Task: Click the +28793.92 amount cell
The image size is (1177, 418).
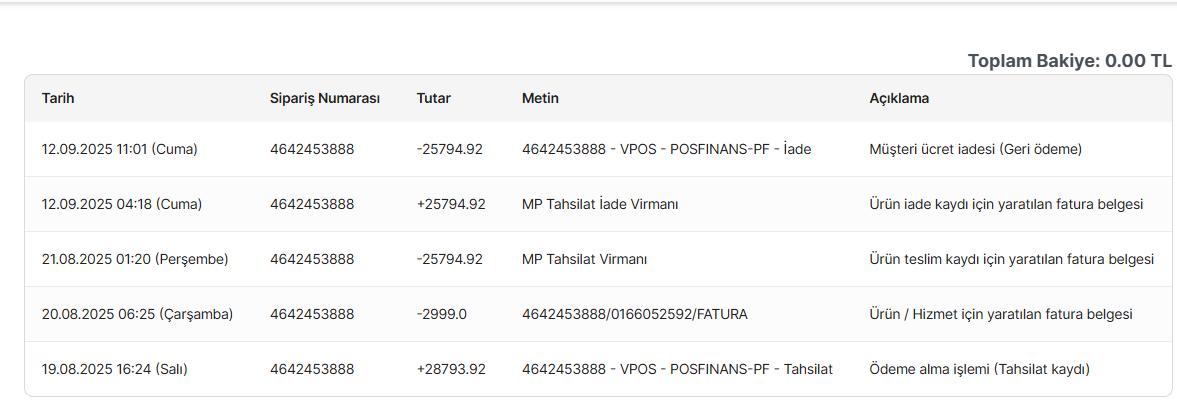Action: (x=451, y=369)
